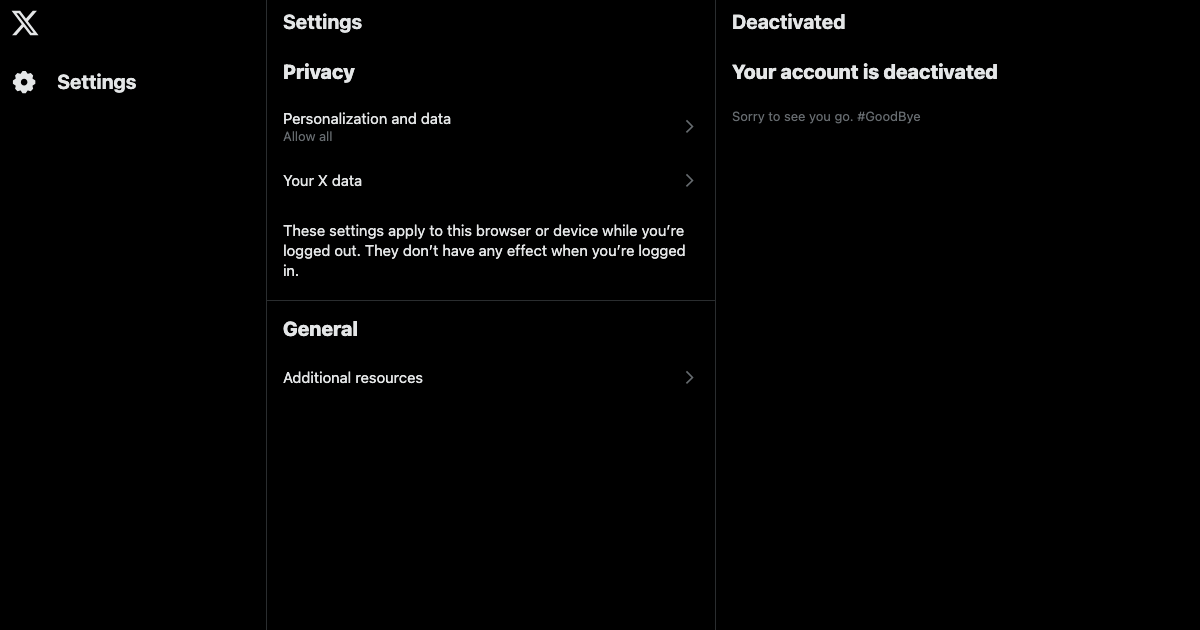Click the Allow all status subtext

click(x=307, y=137)
